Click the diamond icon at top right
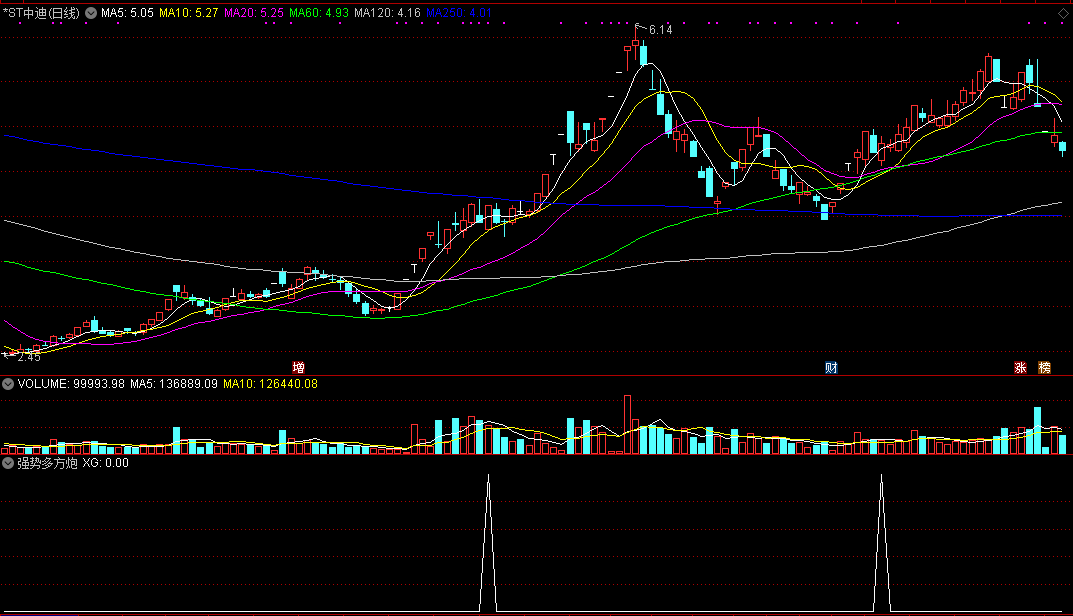 1063,13
